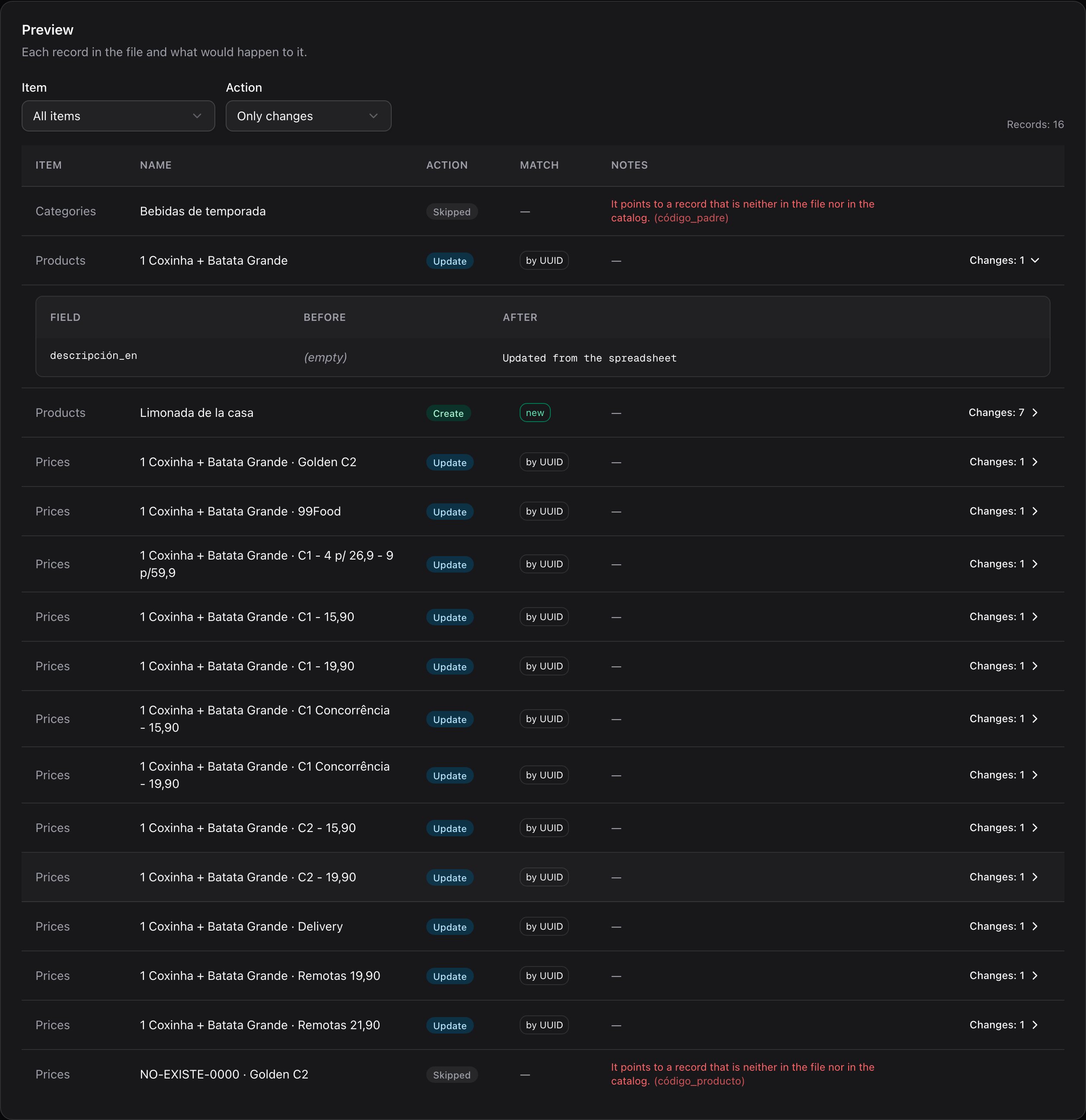Click the Skipped badge for NO-EXISTE-0000 · Golden C2
The height and width of the screenshot is (1120, 1086).
[x=452, y=1075]
